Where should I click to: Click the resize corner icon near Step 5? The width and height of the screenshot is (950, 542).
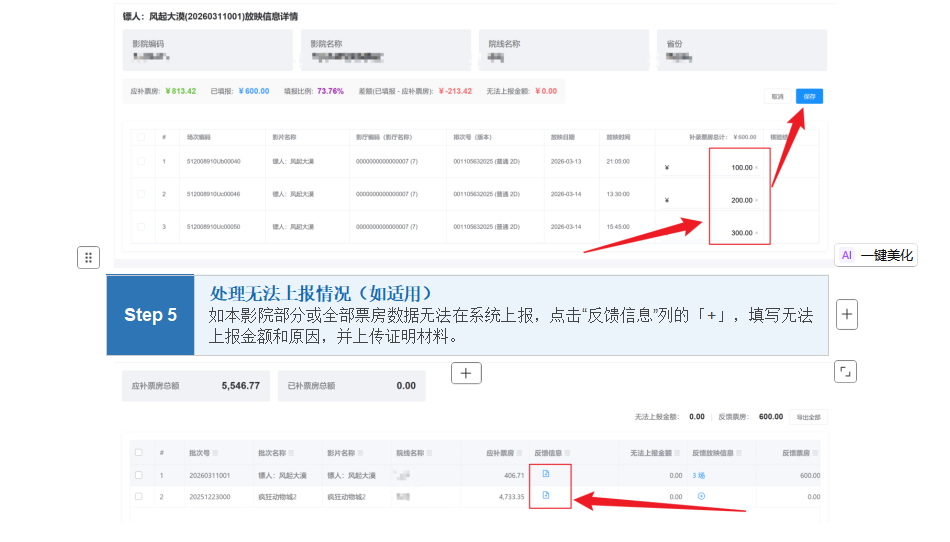[846, 372]
